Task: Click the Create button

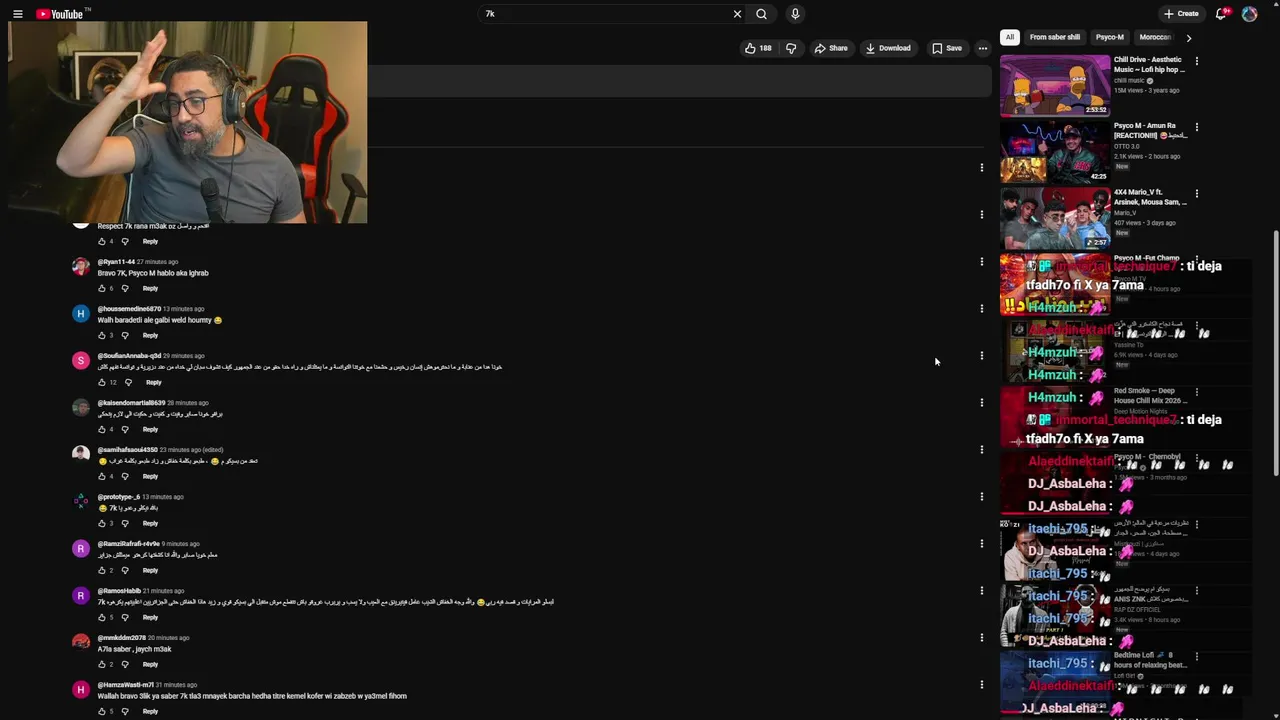Action: [1181, 14]
